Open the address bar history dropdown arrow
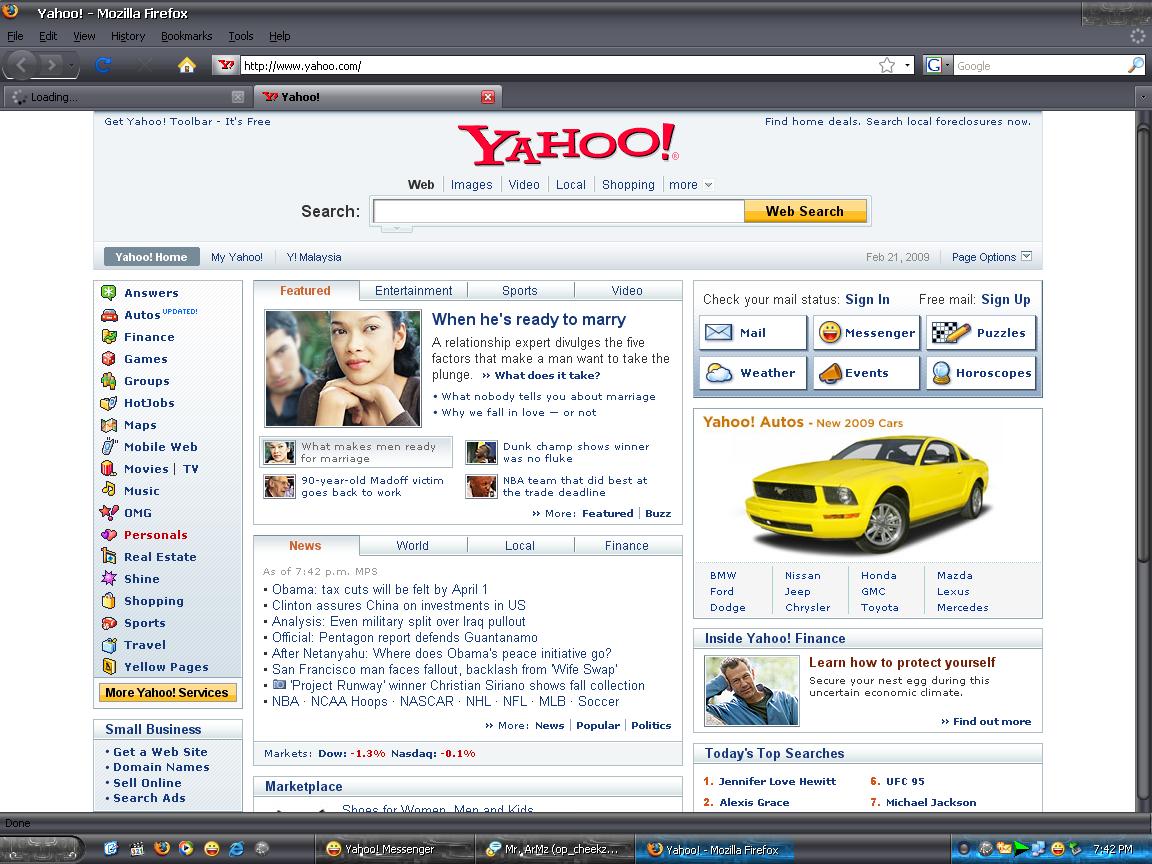The image size is (1152, 864). (907, 65)
